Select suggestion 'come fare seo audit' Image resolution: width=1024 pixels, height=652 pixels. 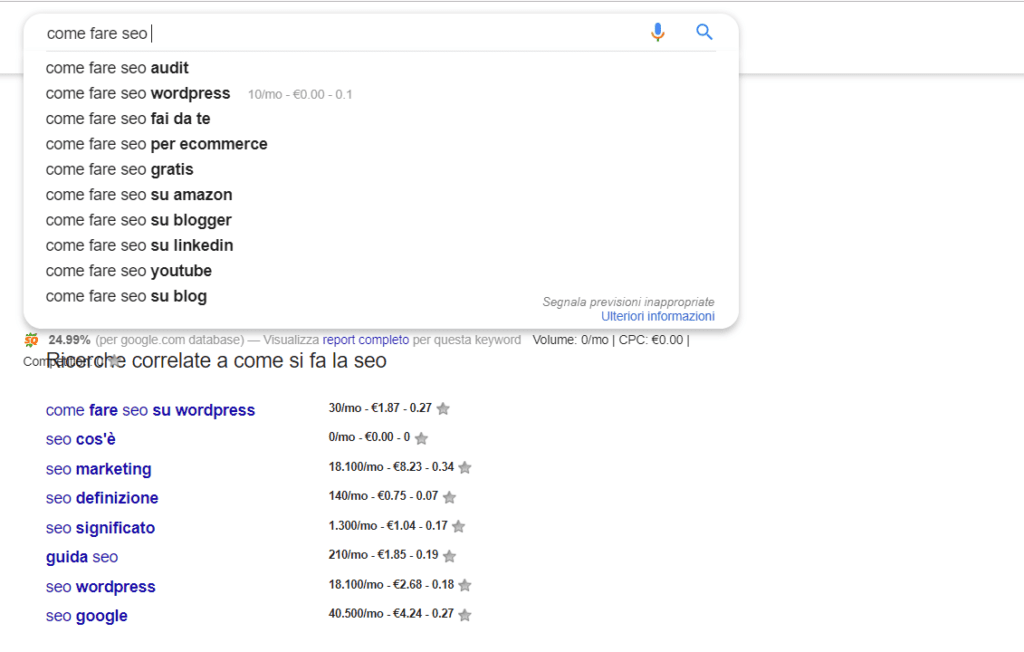pyautogui.click(x=117, y=68)
